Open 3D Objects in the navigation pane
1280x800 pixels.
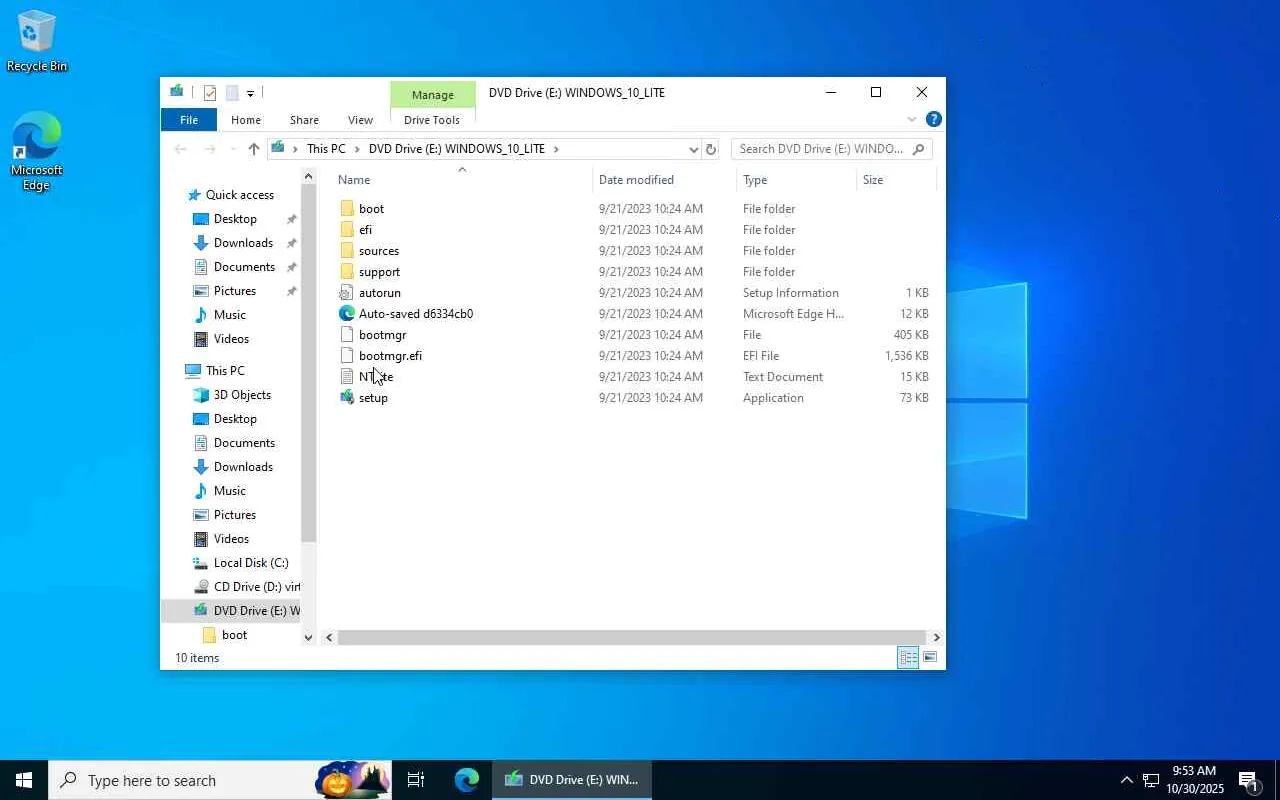tap(242, 395)
